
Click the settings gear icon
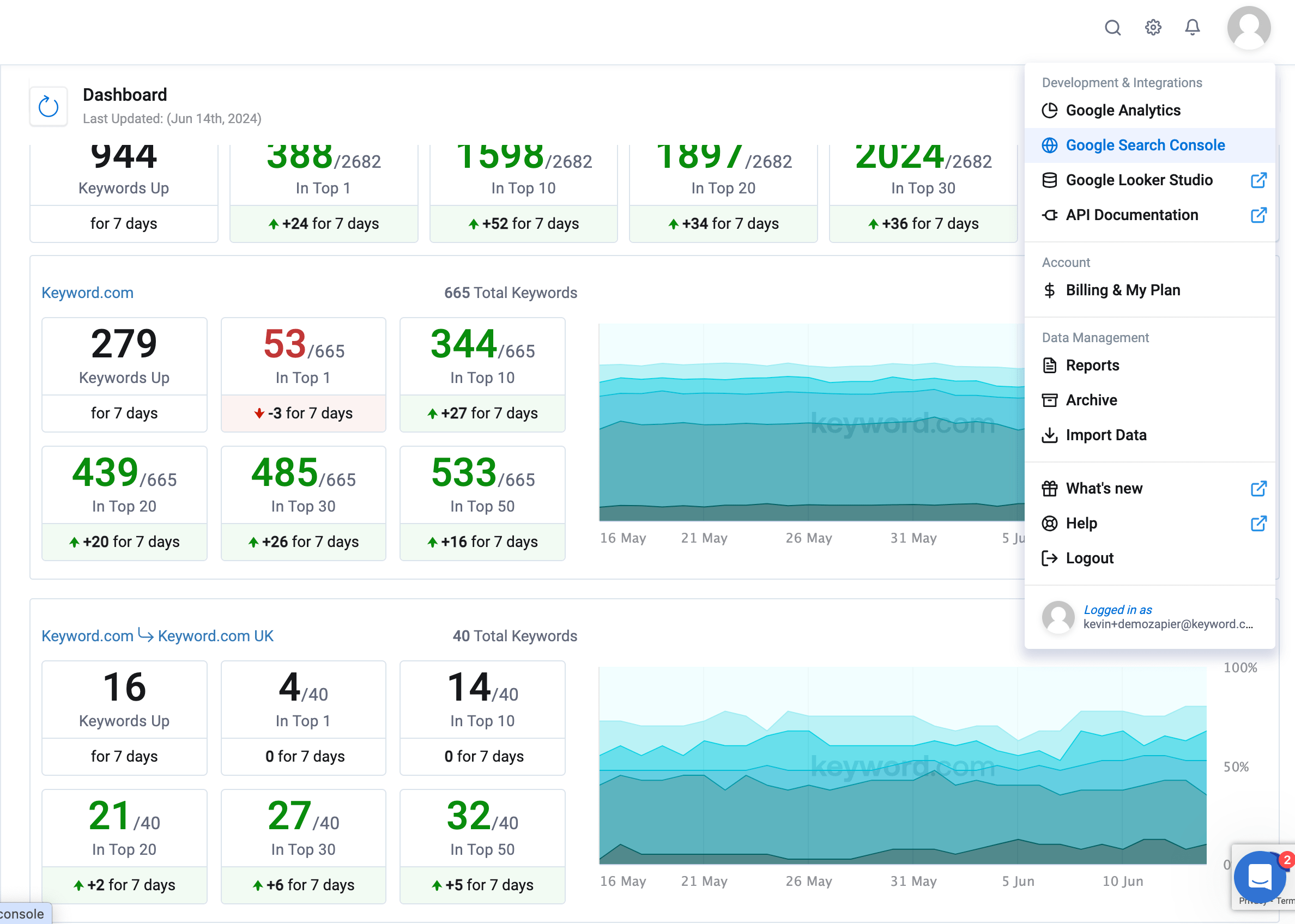click(1153, 27)
